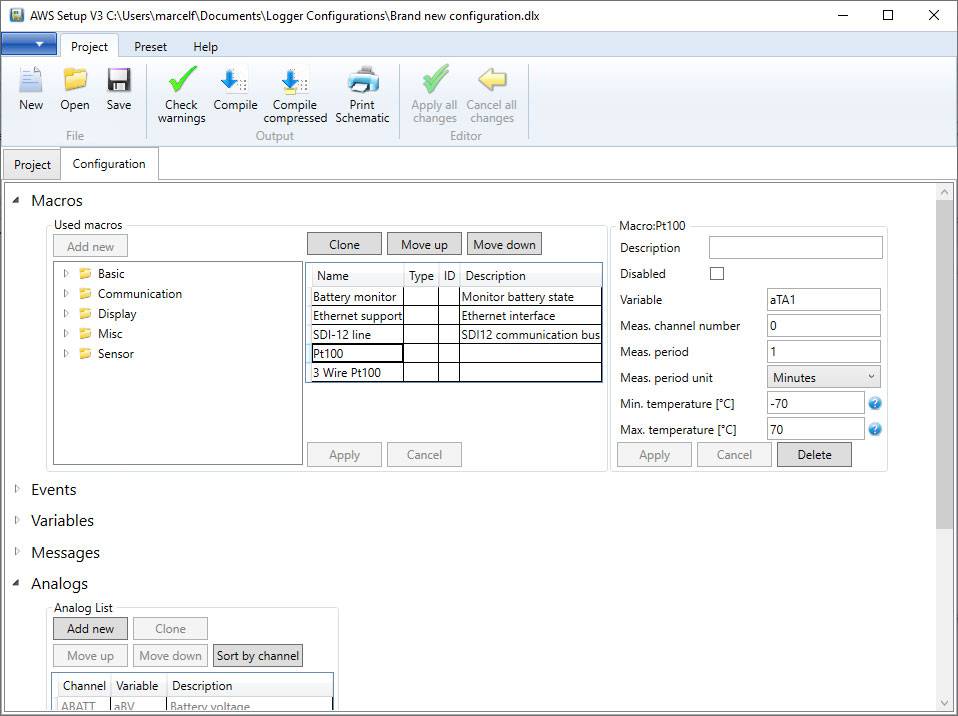Screen dimensions: 958x716
Task: Expand the Communication macro folder
Action: tap(66, 294)
